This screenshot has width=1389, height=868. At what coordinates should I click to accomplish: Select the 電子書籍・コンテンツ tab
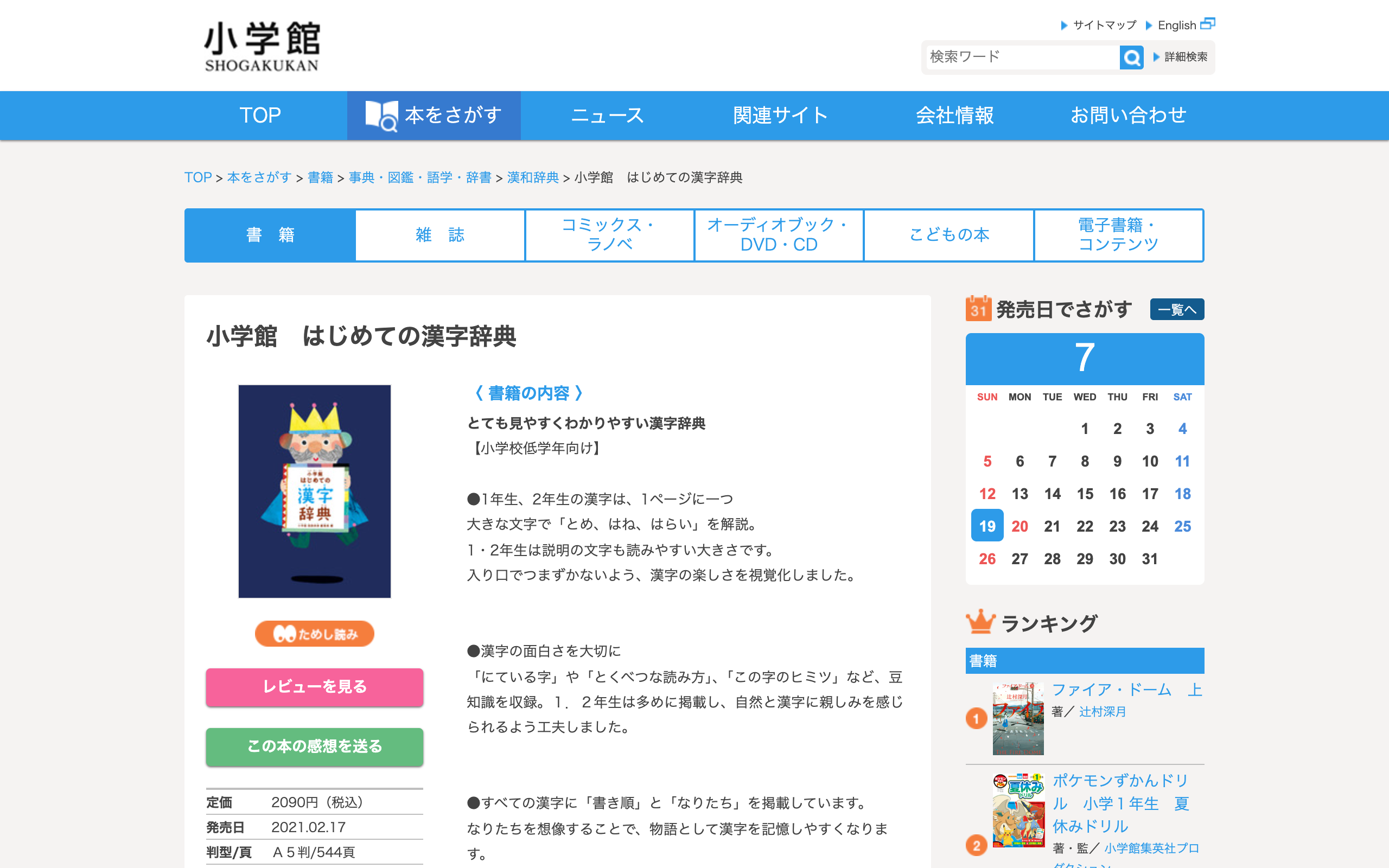(1118, 235)
